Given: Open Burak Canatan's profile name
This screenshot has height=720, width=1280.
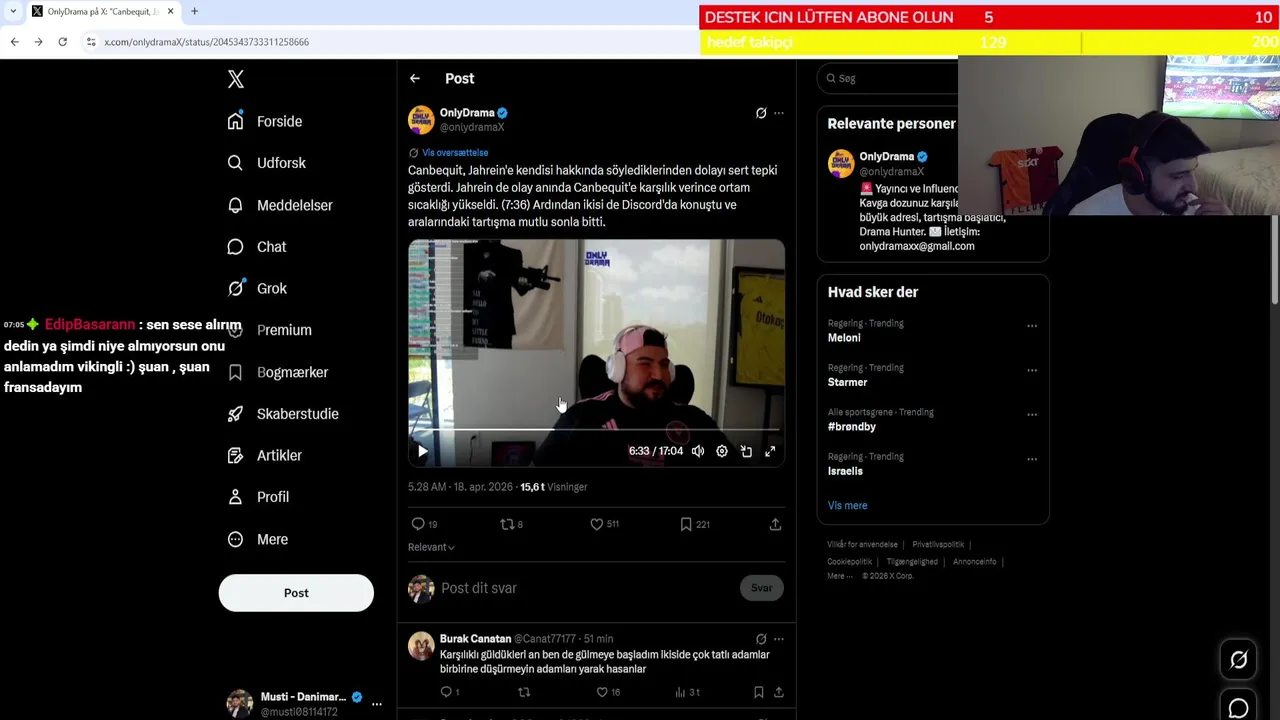Looking at the screenshot, I should [x=475, y=639].
